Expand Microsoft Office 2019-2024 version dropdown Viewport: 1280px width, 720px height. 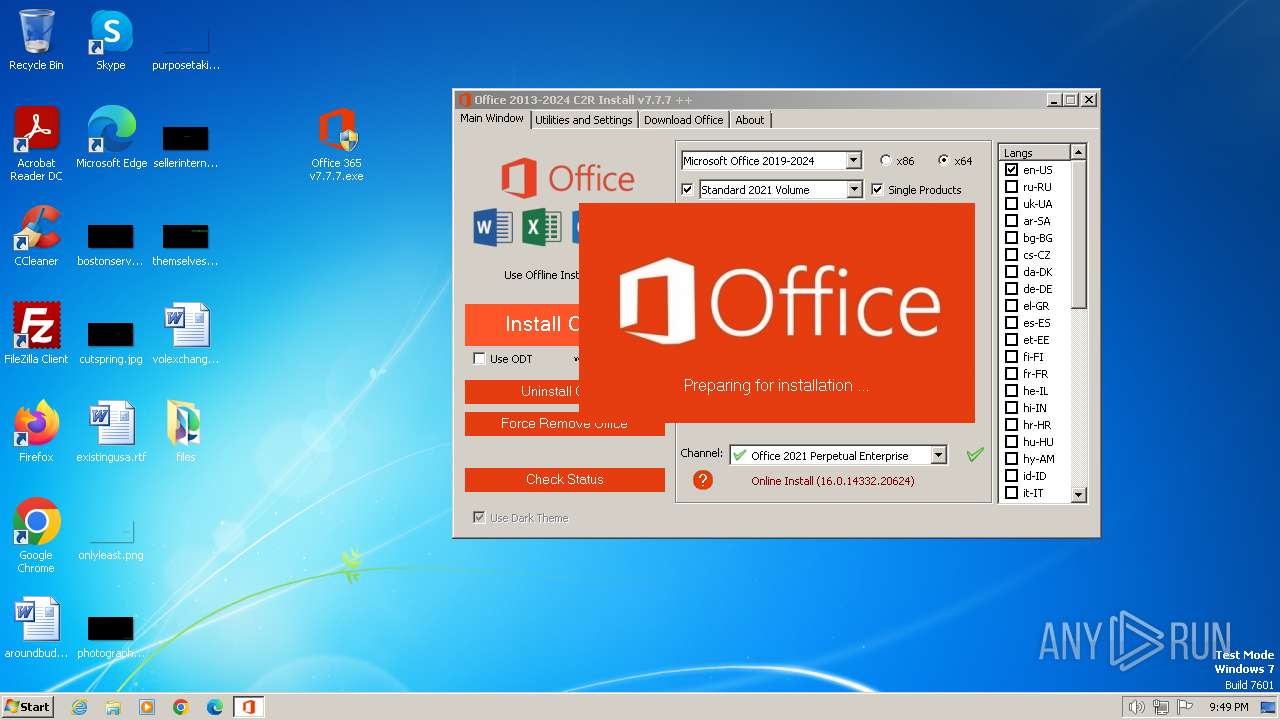(853, 160)
